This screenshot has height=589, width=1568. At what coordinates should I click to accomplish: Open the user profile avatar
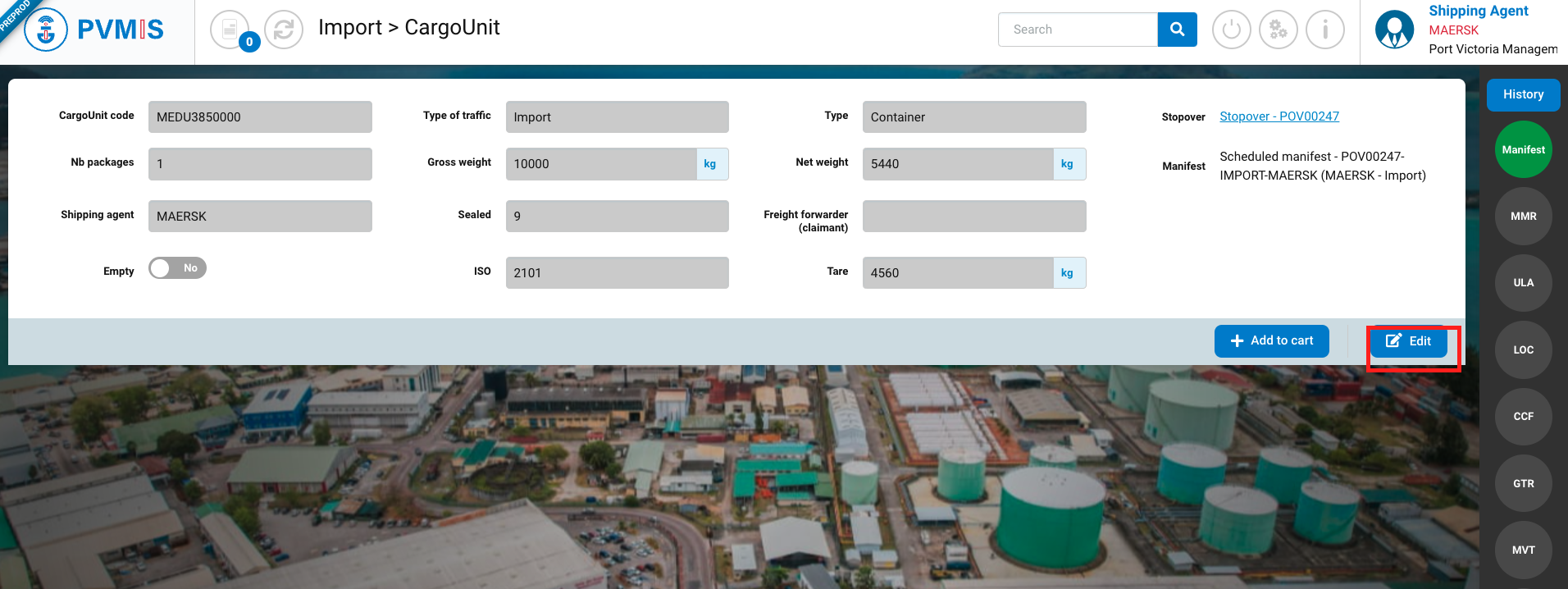1394,30
